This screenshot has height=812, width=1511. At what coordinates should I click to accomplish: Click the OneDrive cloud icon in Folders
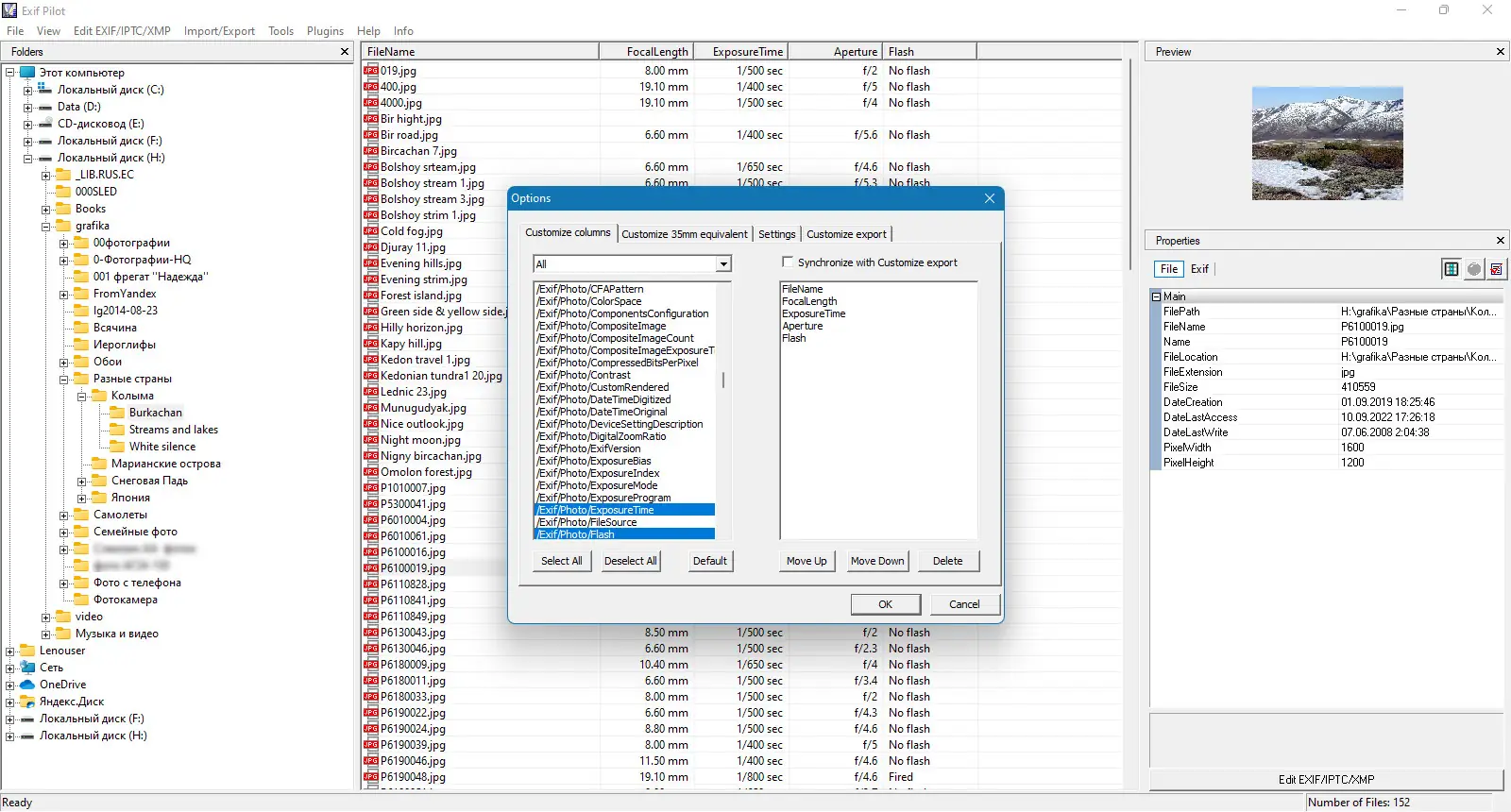(x=27, y=685)
